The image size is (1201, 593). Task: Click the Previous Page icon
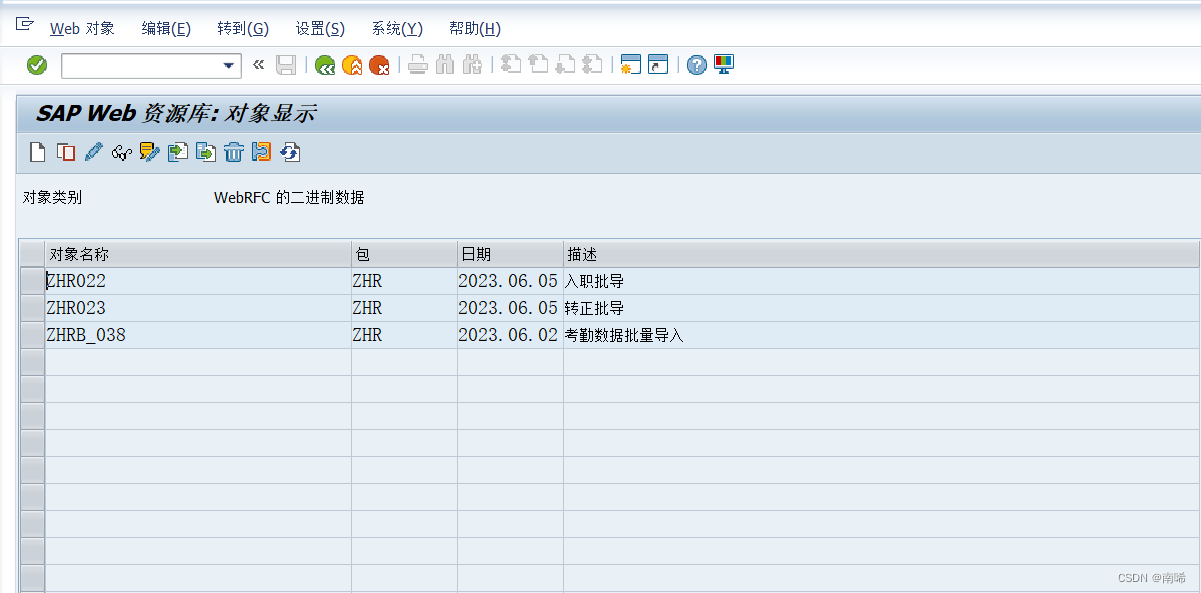click(538, 65)
